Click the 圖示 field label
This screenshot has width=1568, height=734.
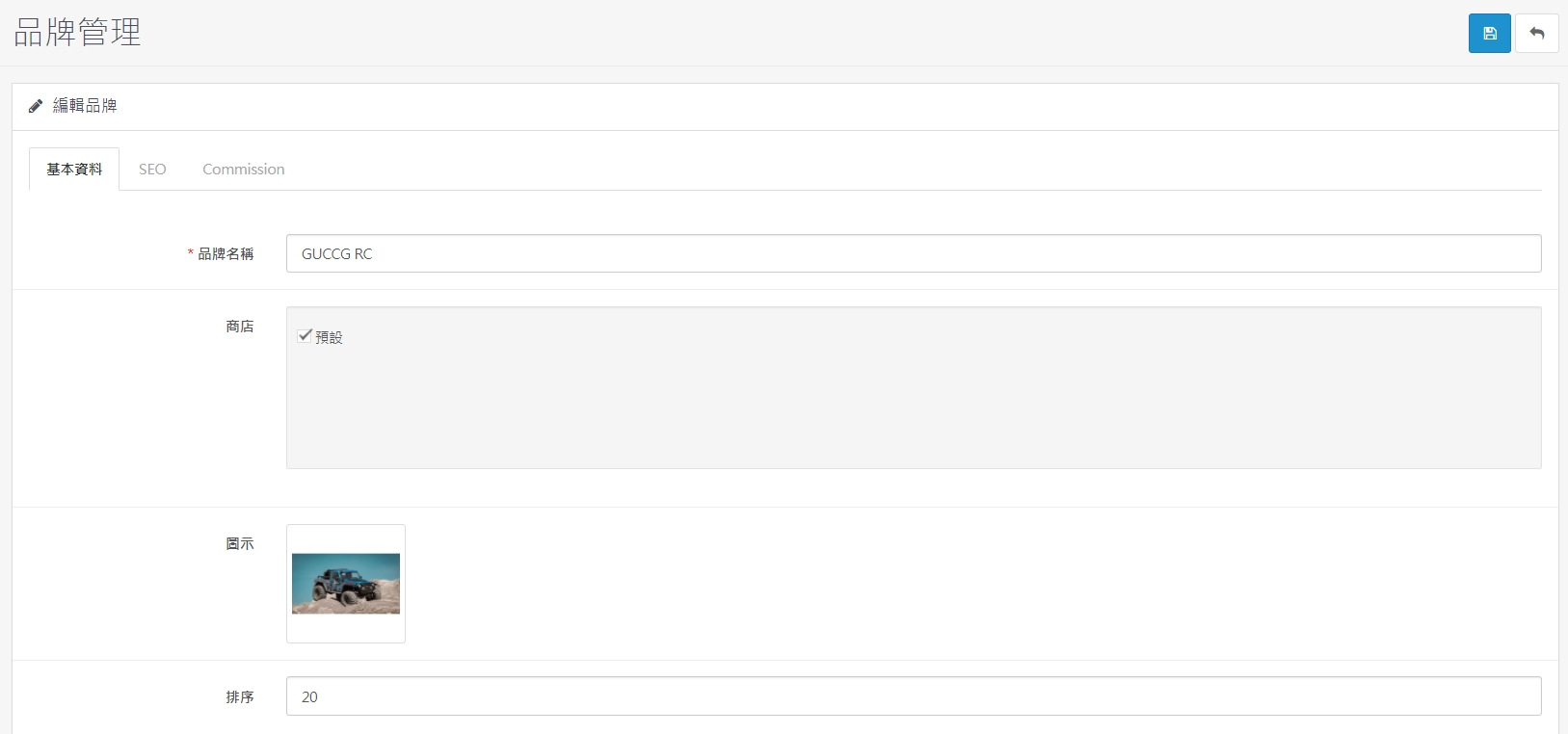coord(240,543)
